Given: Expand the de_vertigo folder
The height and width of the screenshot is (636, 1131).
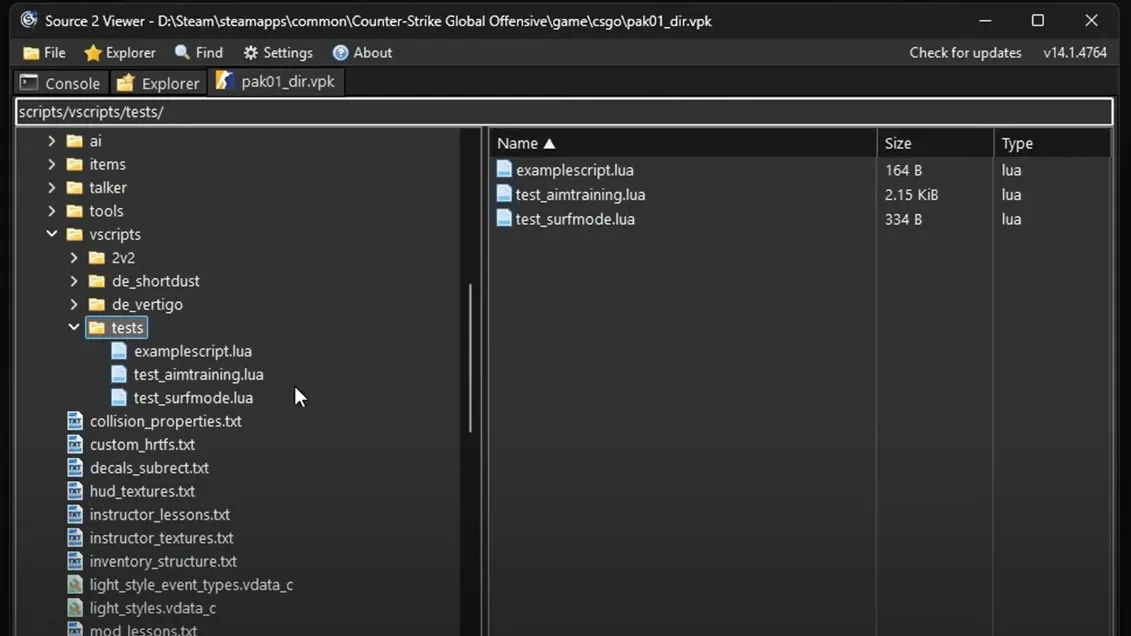Looking at the screenshot, I should coord(74,304).
